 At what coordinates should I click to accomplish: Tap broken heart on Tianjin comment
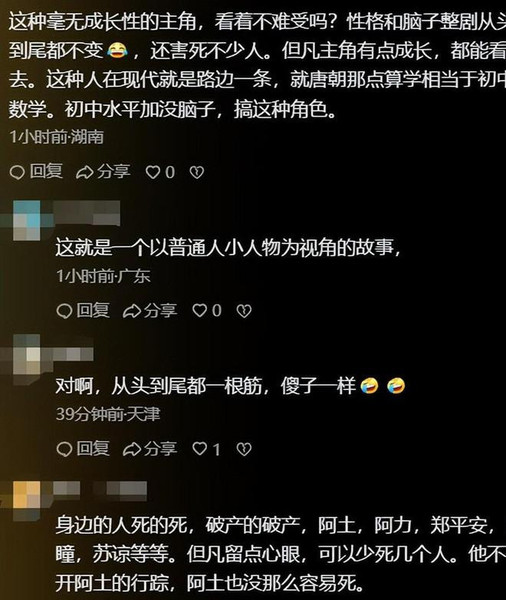click(x=244, y=449)
